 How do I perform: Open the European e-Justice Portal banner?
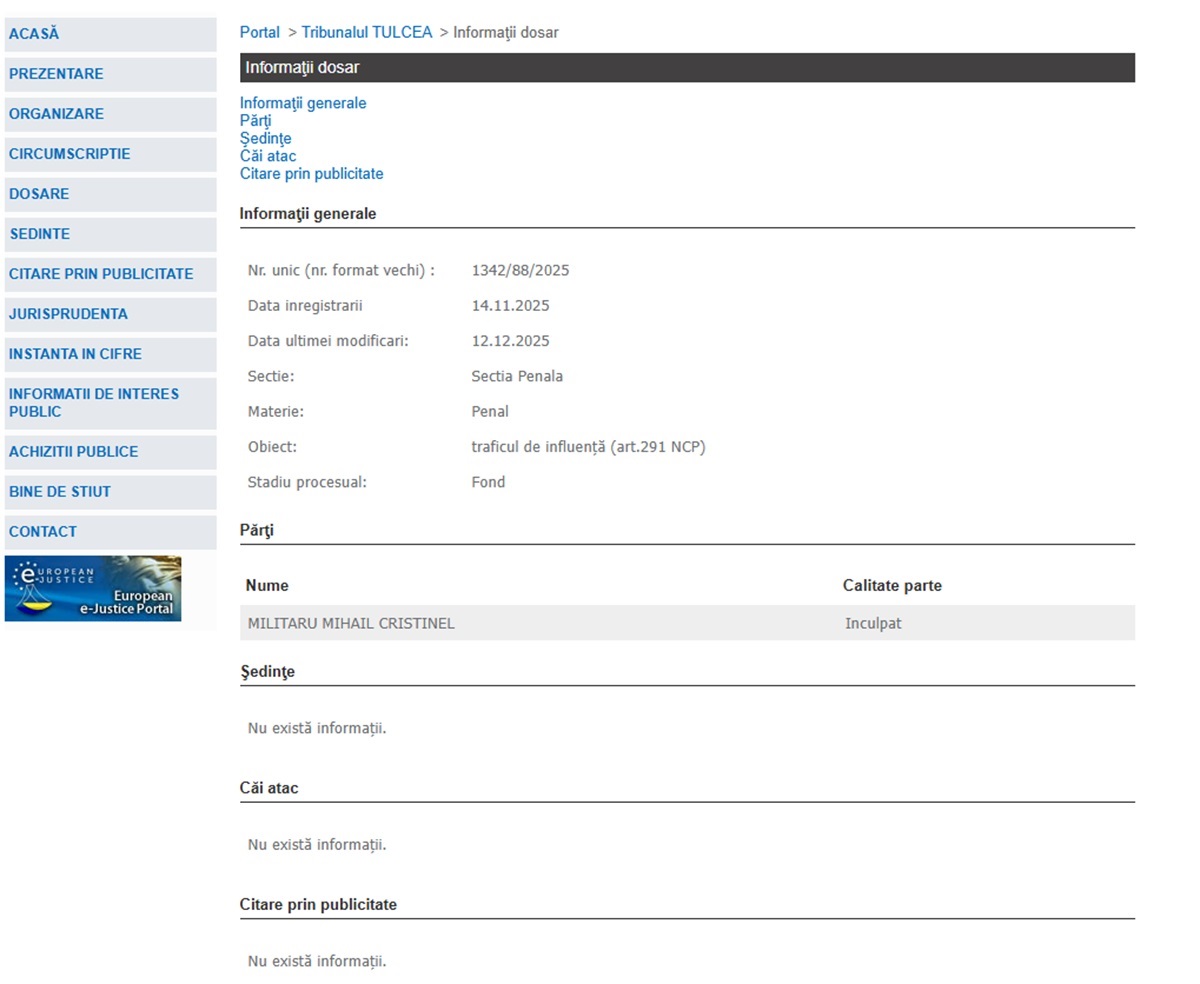pos(93,589)
